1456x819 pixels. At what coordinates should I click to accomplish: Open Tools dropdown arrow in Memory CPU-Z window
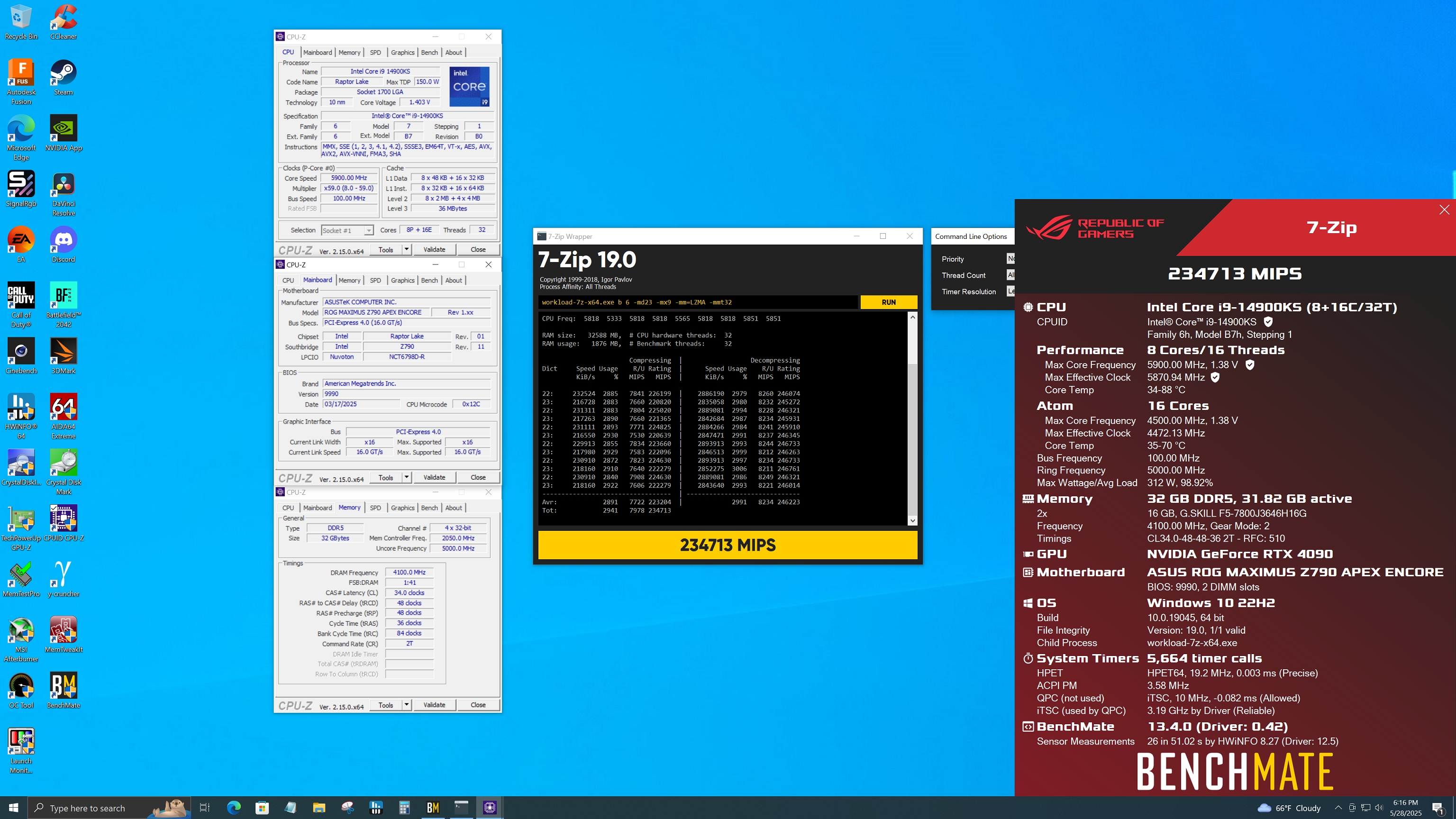coord(406,705)
